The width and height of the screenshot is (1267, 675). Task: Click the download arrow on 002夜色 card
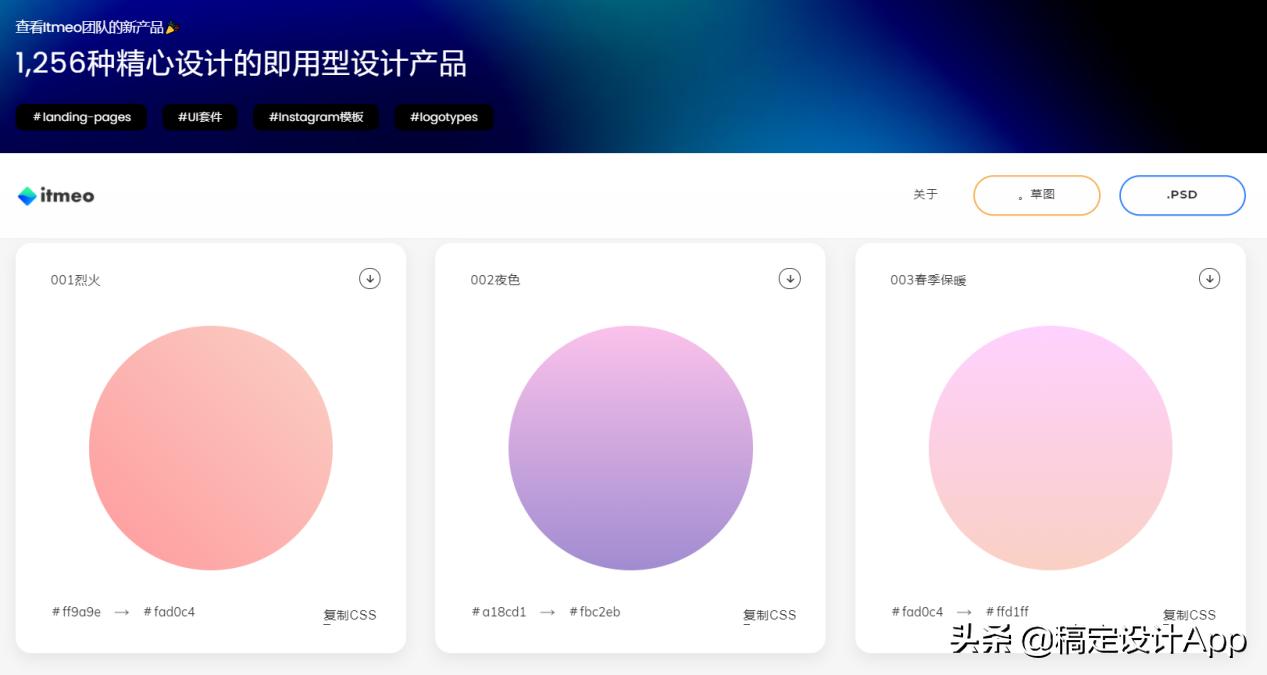[x=789, y=279]
